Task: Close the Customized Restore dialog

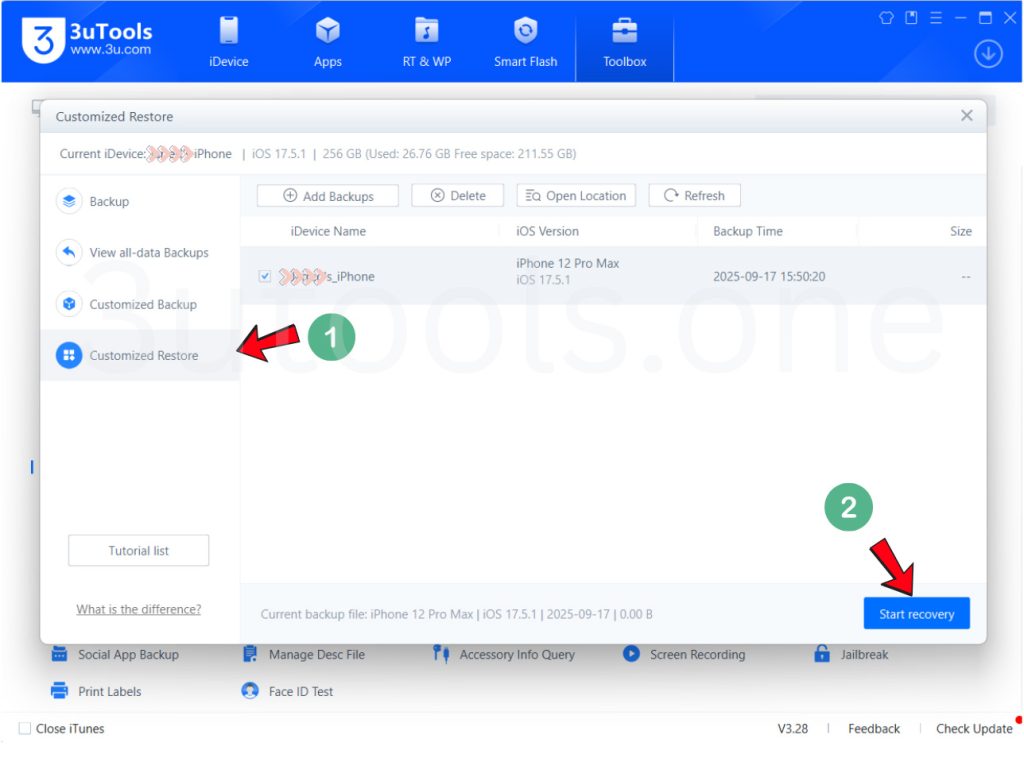Action: 966,116
